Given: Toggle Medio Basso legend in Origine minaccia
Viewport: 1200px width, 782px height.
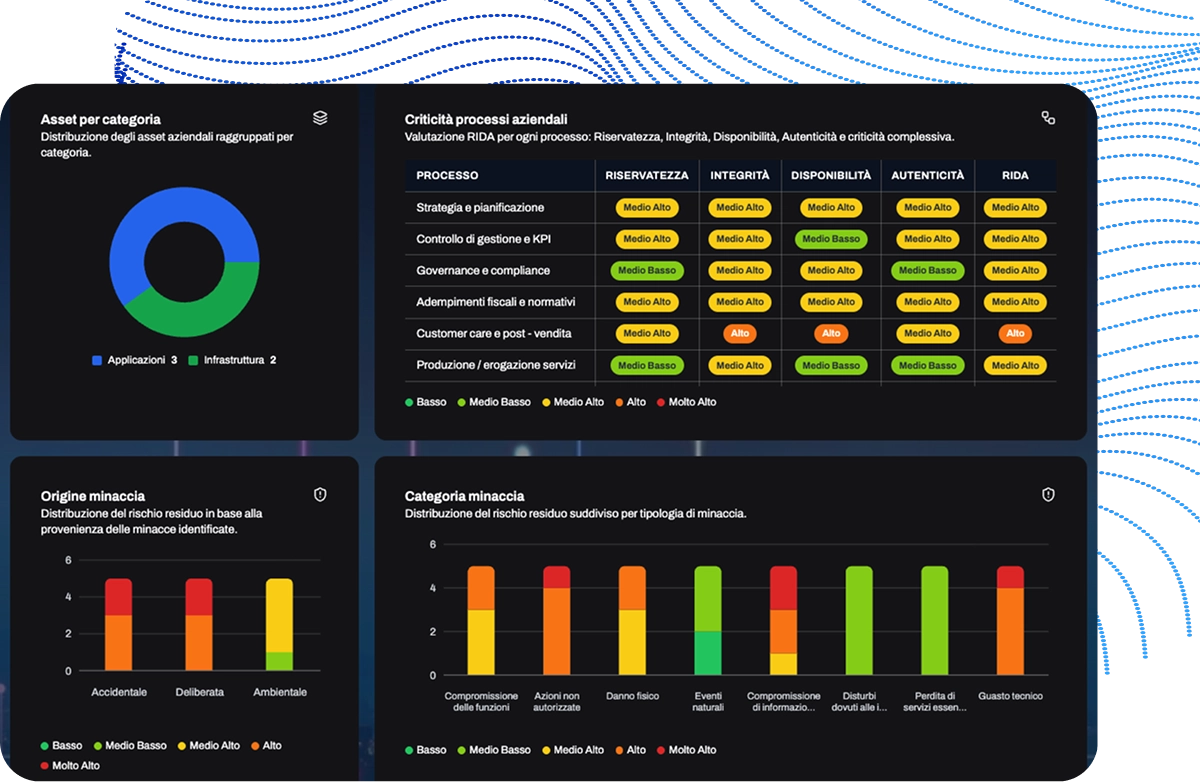Looking at the screenshot, I should point(130,745).
